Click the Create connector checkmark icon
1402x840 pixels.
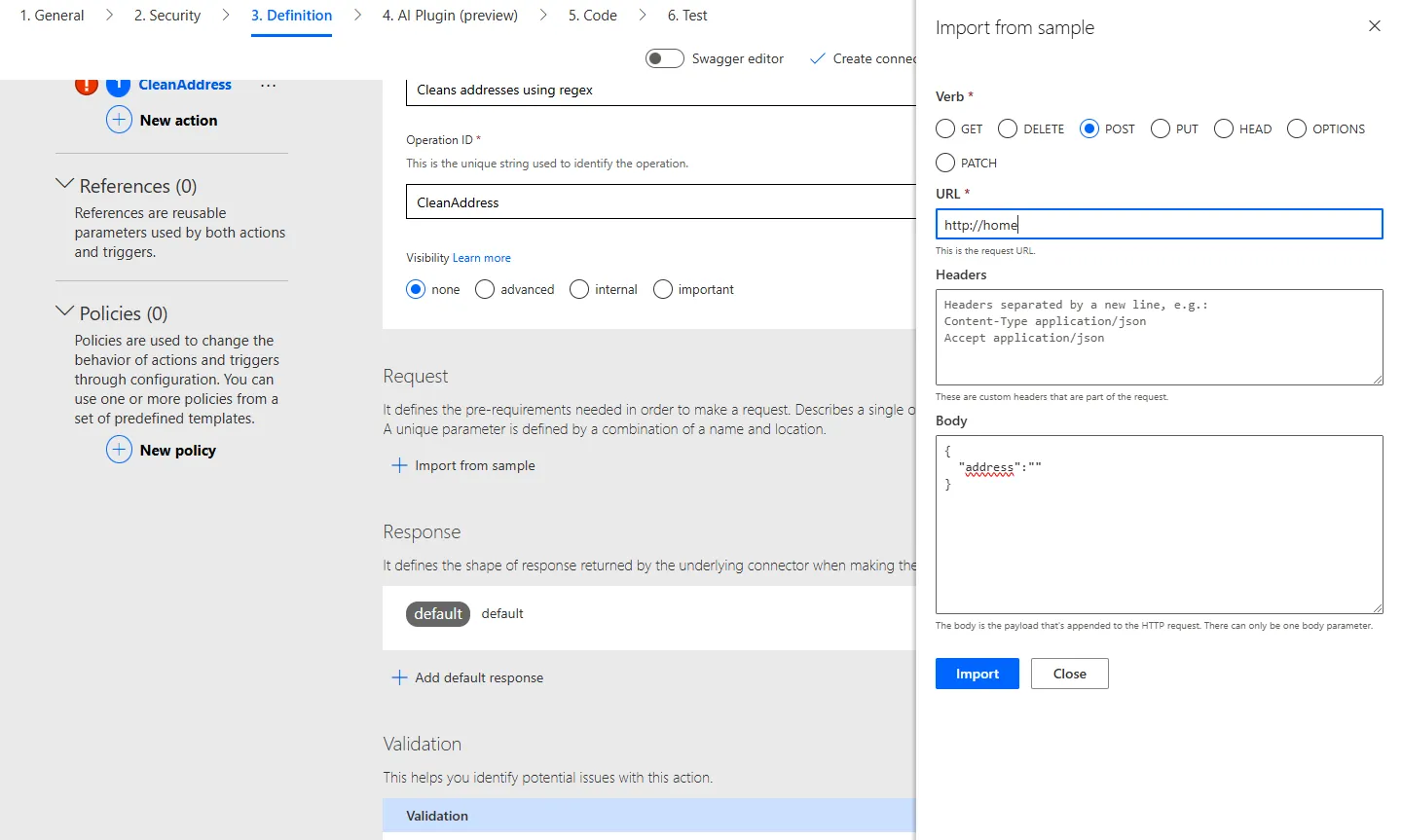click(x=818, y=58)
